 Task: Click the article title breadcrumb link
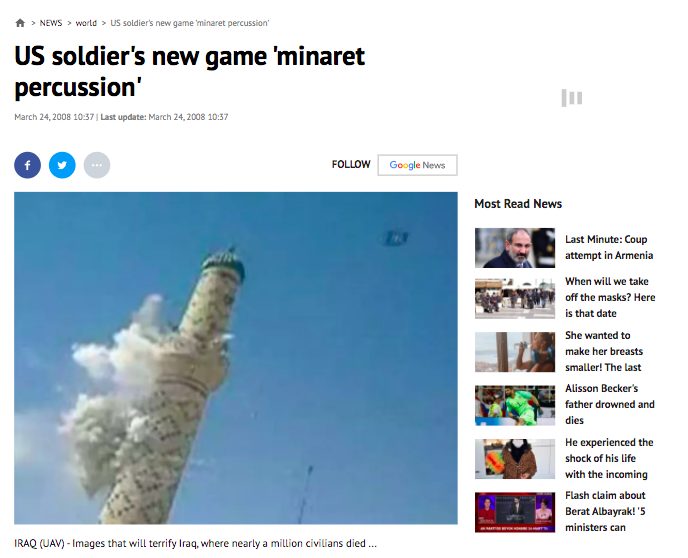pos(190,23)
